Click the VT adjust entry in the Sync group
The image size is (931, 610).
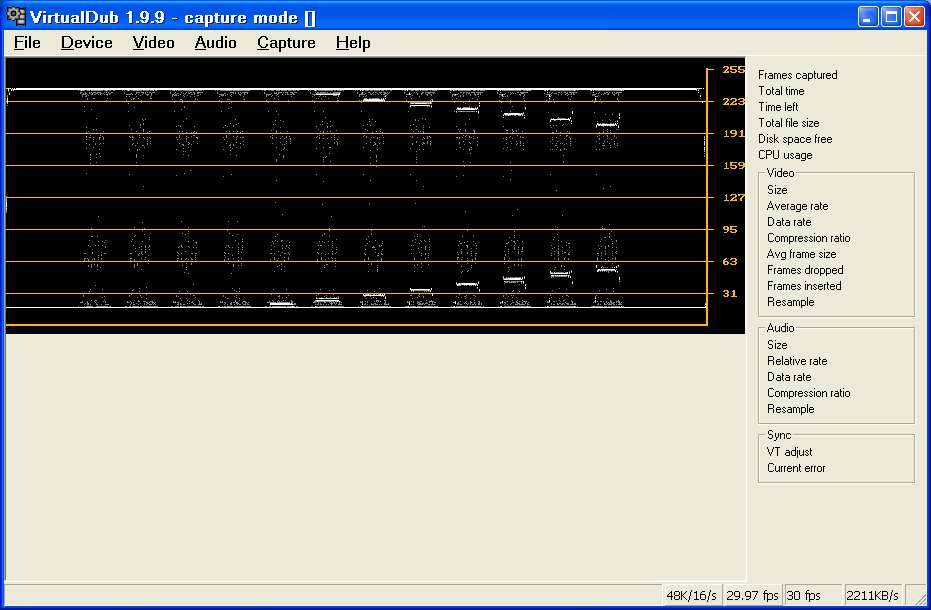(x=789, y=452)
